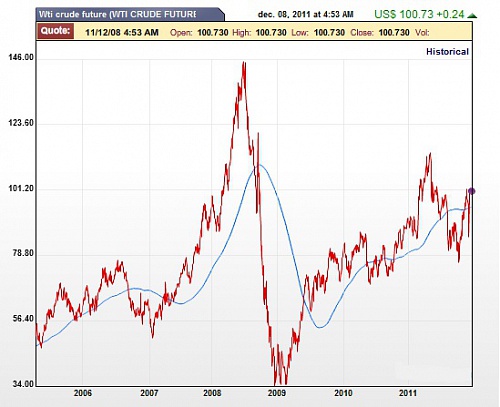Image resolution: width=500 pixels, height=407 pixels.
Task: Click the green up-arrow price change icon
Action: (x=472, y=15)
